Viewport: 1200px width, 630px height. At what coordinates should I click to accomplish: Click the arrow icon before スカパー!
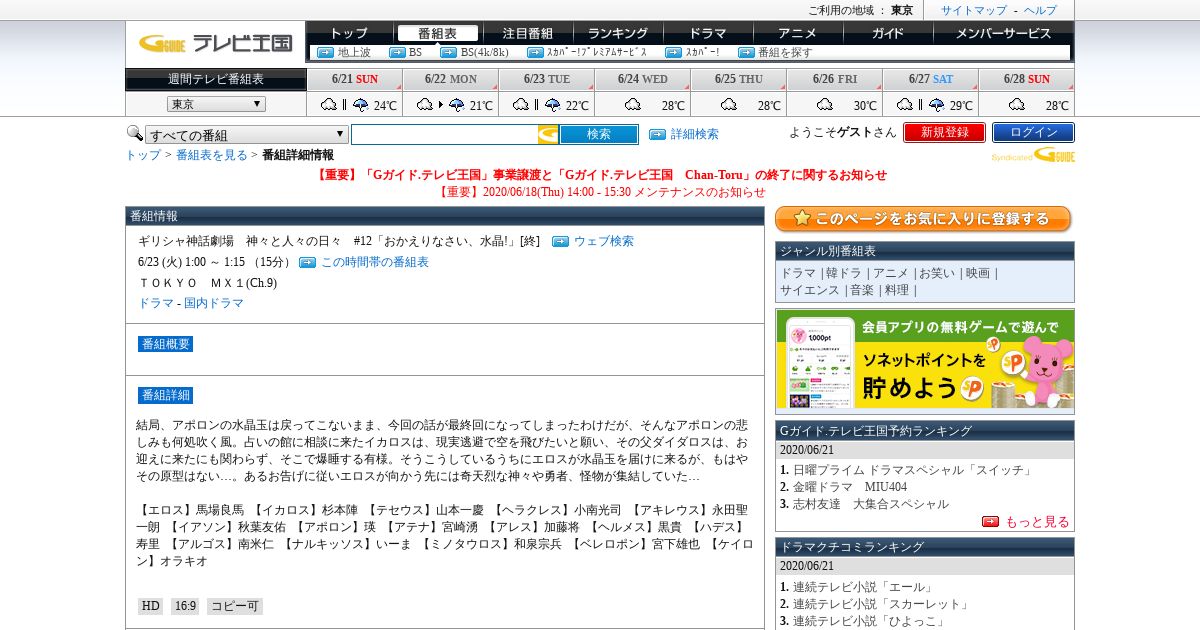pyautogui.click(x=673, y=52)
